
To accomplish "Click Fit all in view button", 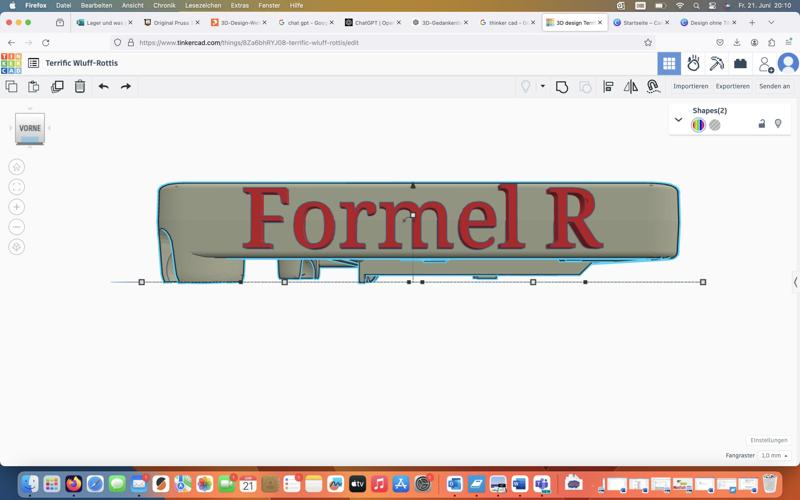I will (x=17, y=187).
